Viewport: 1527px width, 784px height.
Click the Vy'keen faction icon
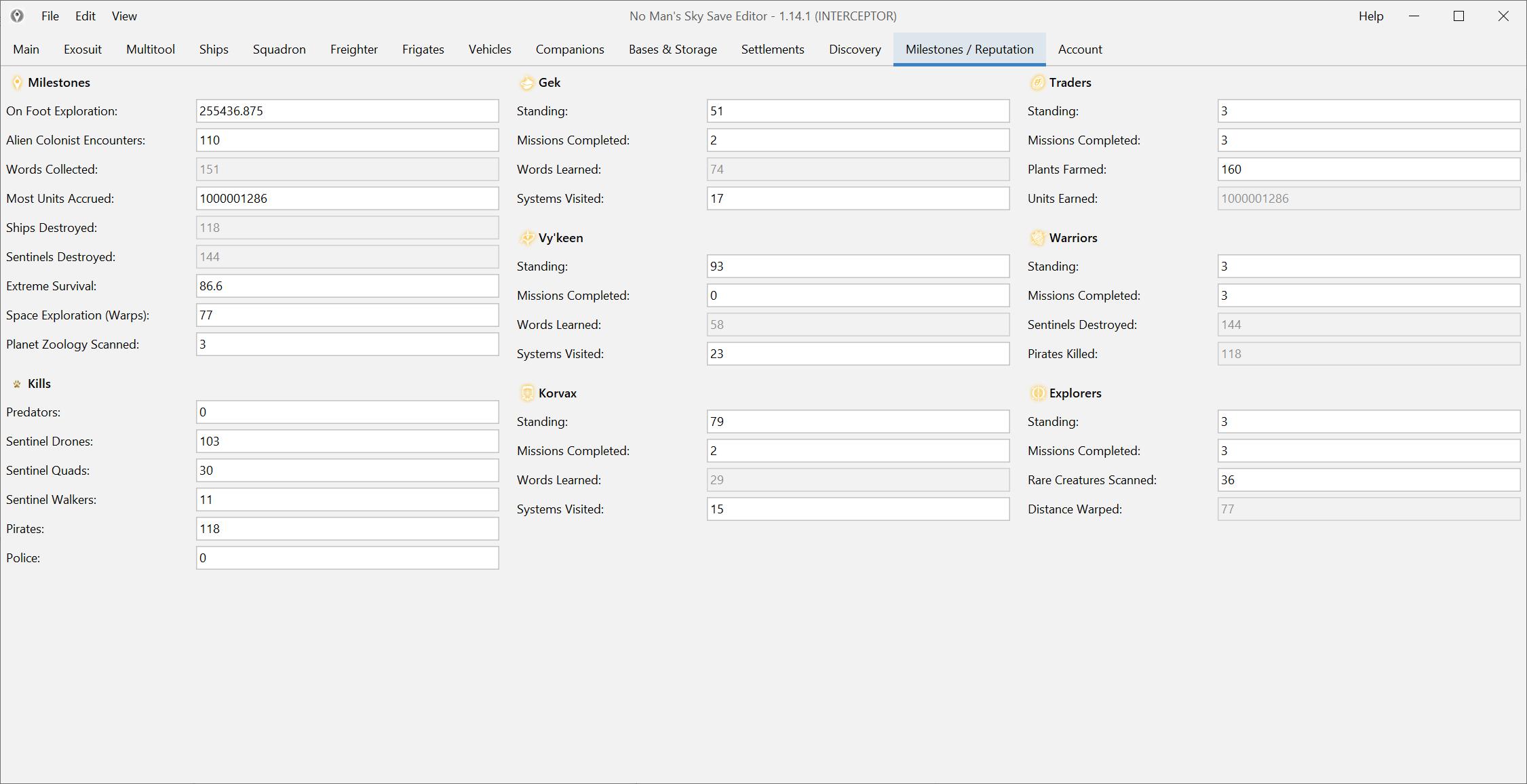(527, 238)
